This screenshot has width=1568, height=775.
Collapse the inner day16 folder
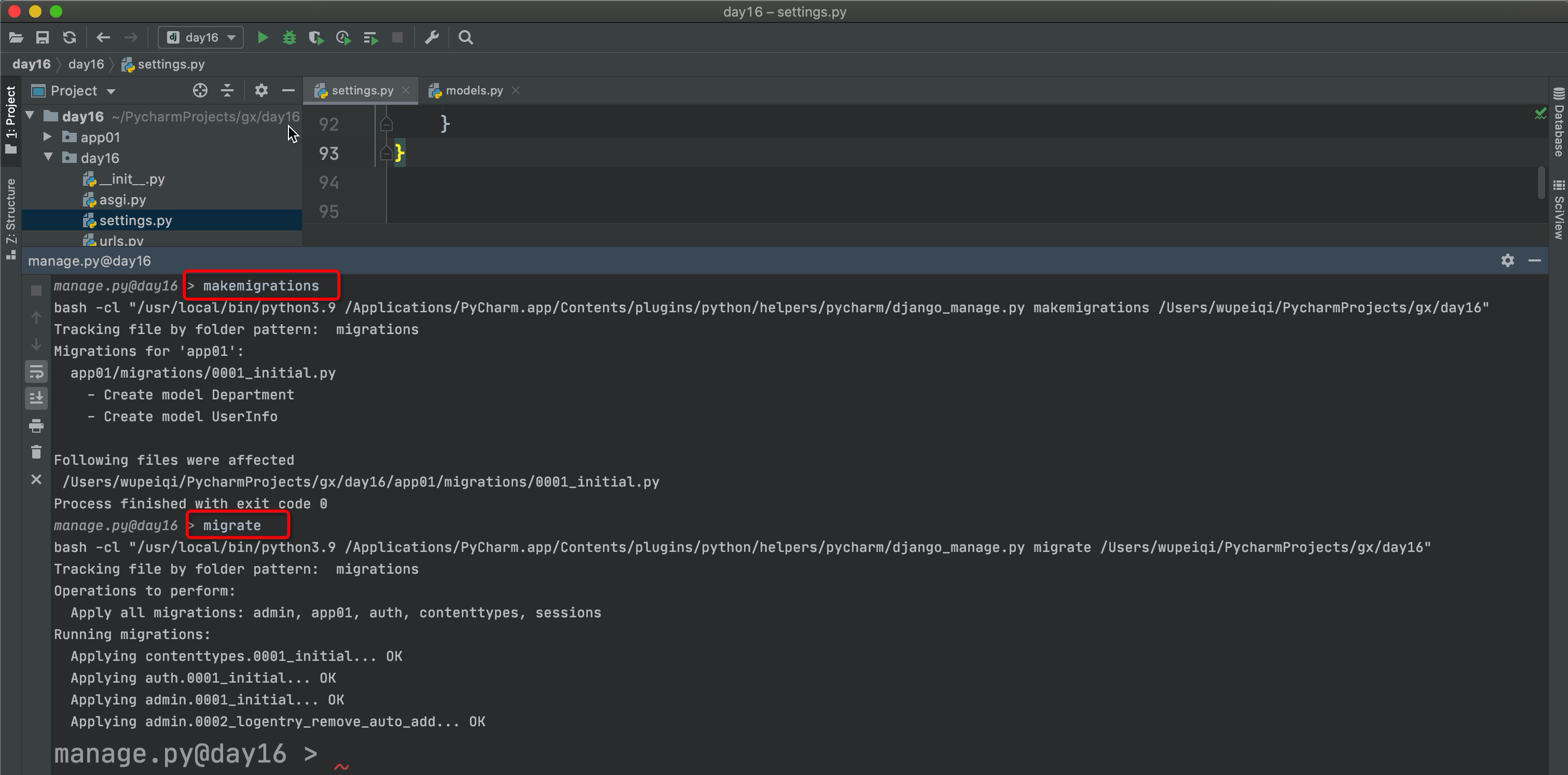point(48,158)
